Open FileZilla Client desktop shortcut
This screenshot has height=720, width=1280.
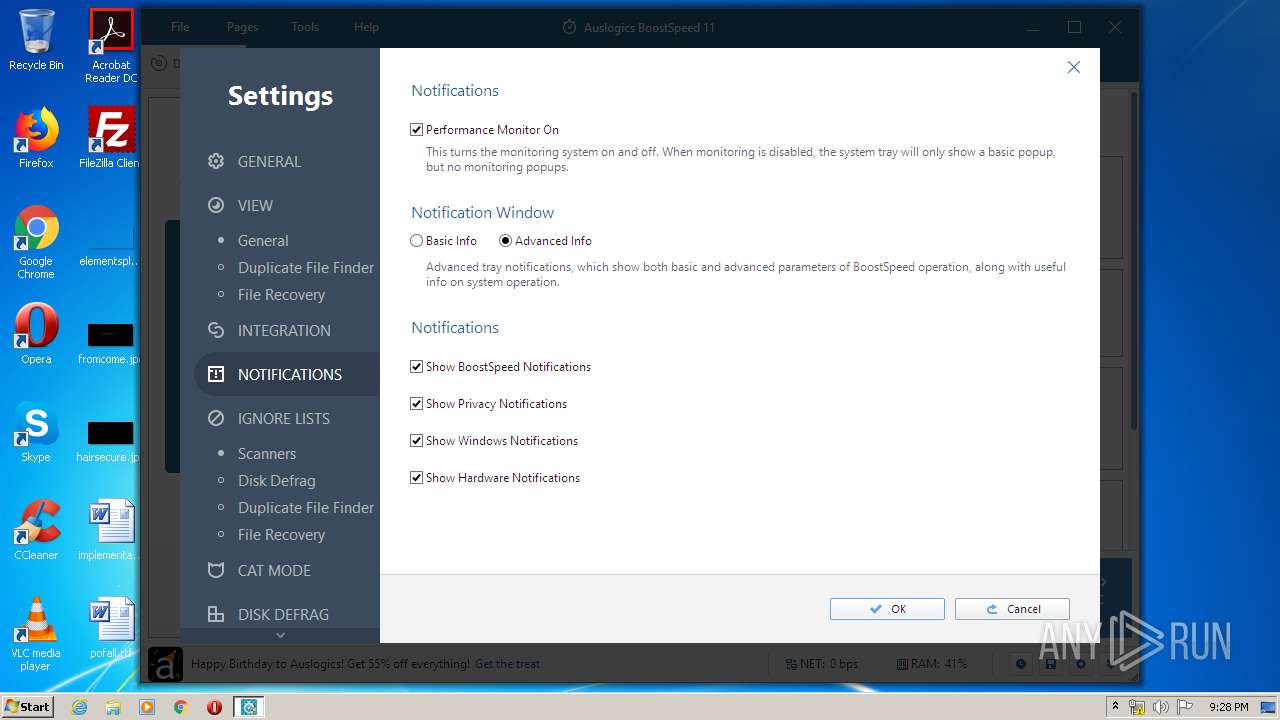tap(111, 138)
